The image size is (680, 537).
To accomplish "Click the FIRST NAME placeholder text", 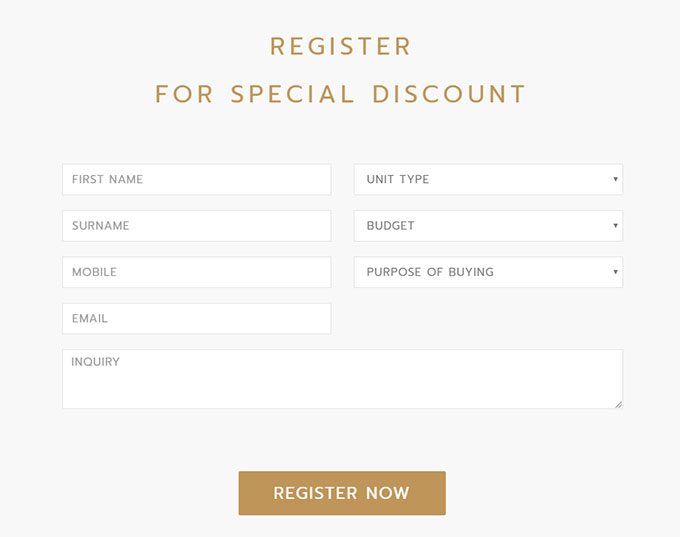I will pos(108,180).
